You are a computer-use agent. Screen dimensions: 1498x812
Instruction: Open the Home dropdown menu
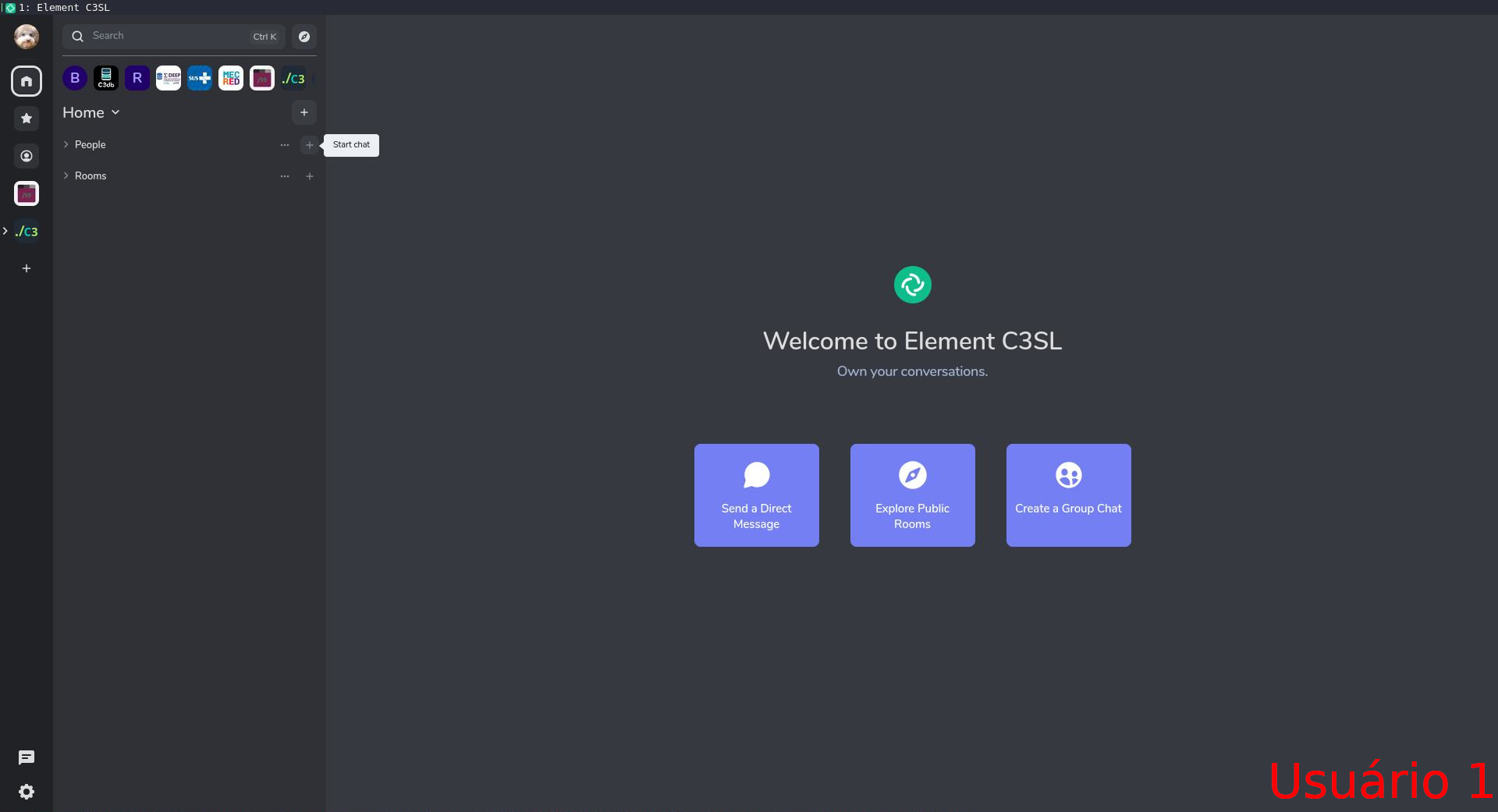tap(91, 113)
